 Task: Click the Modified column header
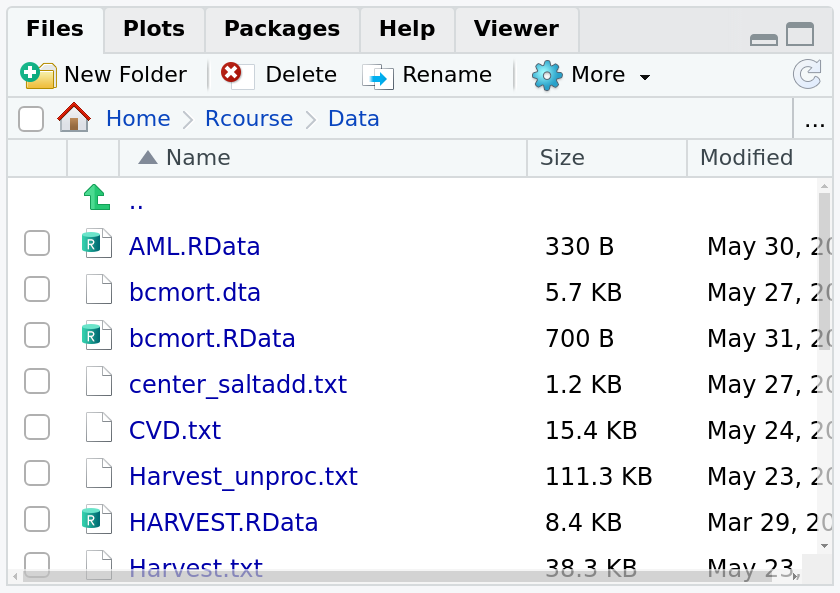pyautogui.click(x=746, y=157)
